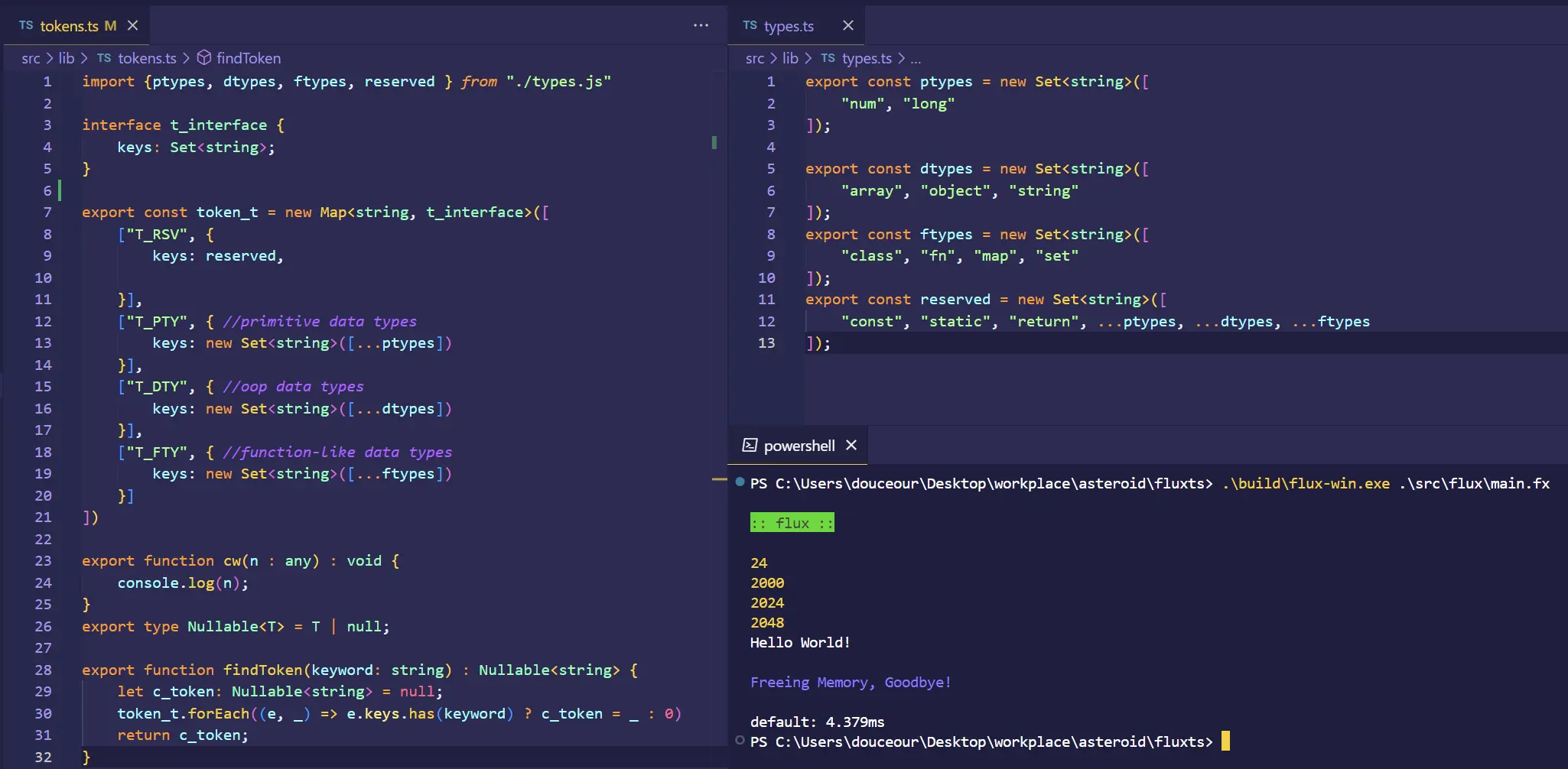Click the green flux banner in terminal

click(792, 523)
